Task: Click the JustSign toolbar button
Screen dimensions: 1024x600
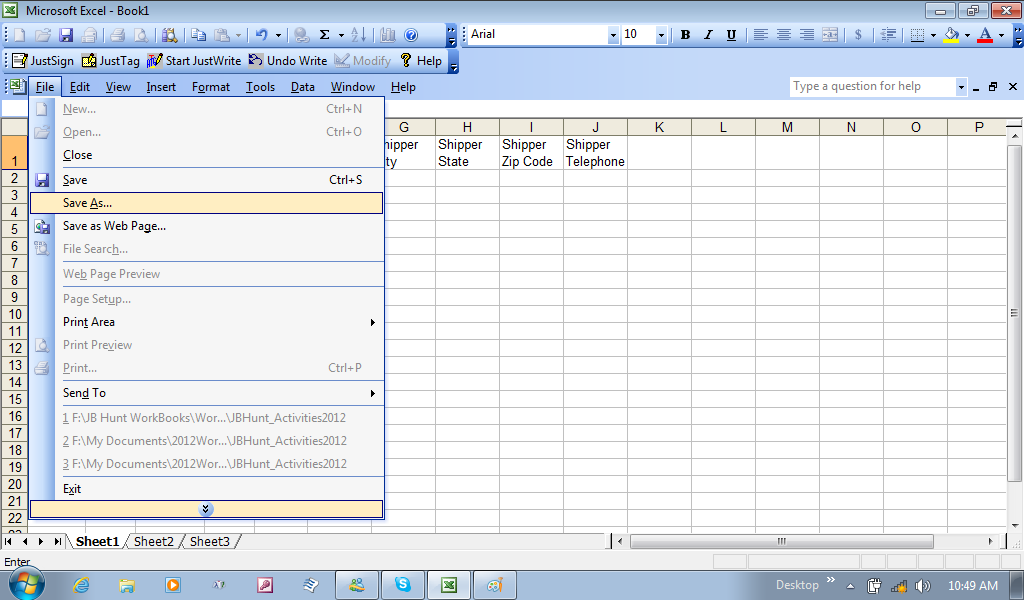Action: [42, 61]
